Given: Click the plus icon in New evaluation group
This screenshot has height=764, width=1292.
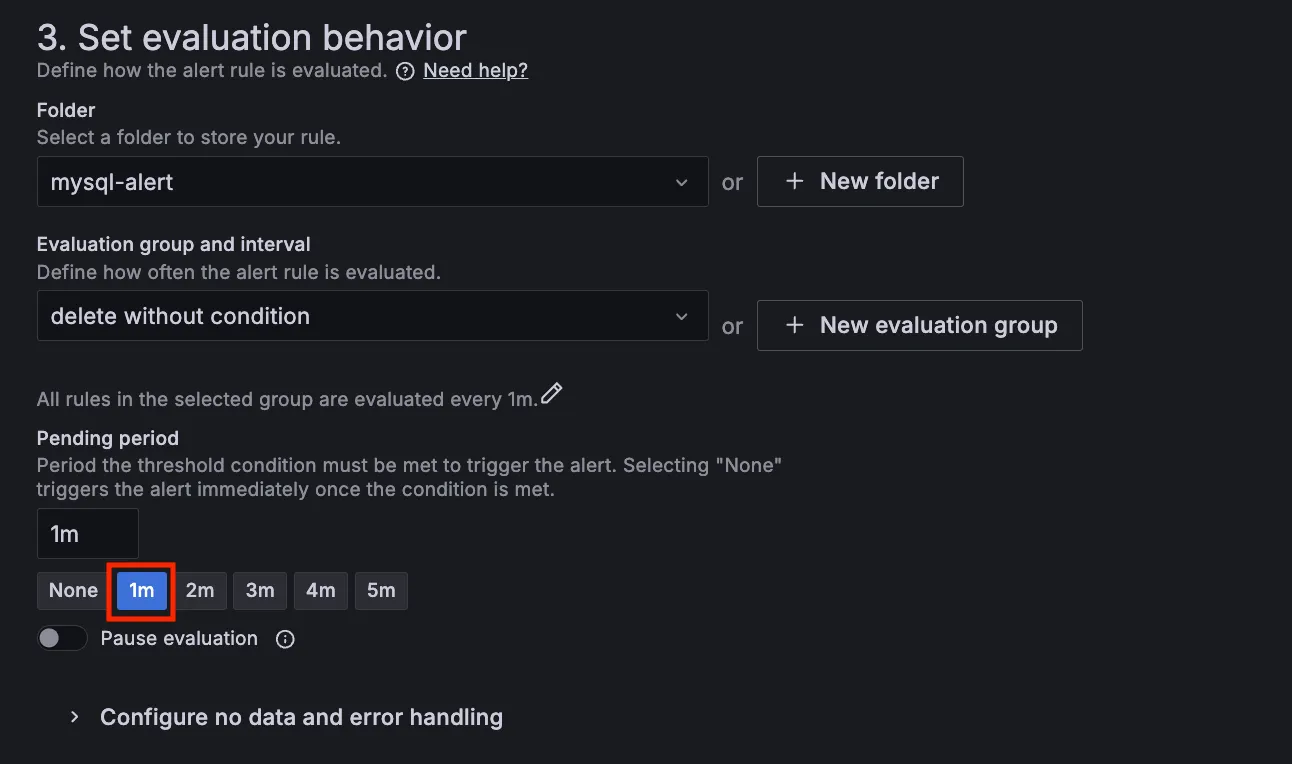Looking at the screenshot, I should pyautogui.click(x=795, y=325).
